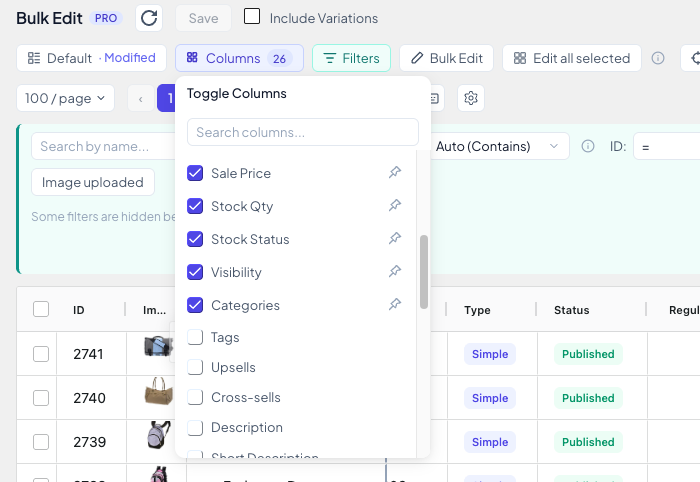Viewport: 700px width, 482px height.
Task: Enable Tags column
Action: (x=195, y=337)
